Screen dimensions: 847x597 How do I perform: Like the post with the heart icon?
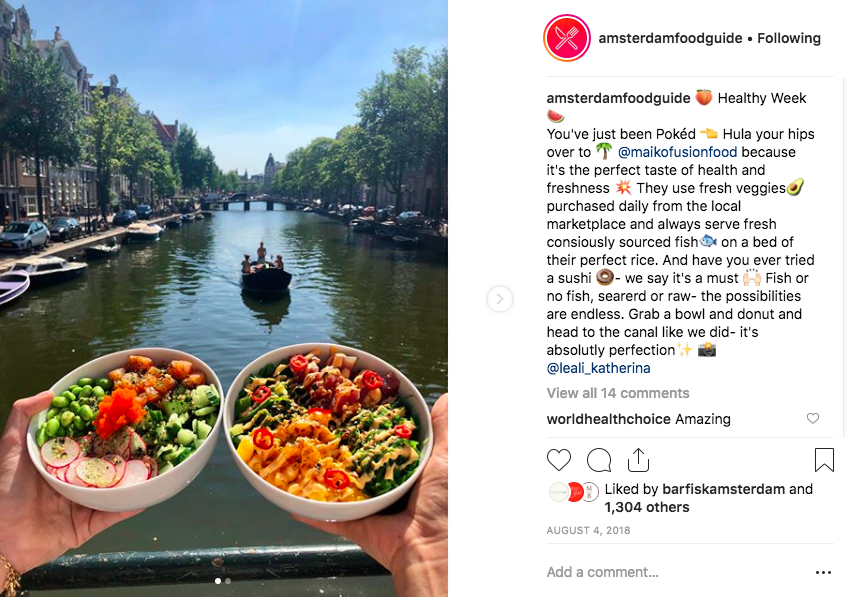click(559, 460)
